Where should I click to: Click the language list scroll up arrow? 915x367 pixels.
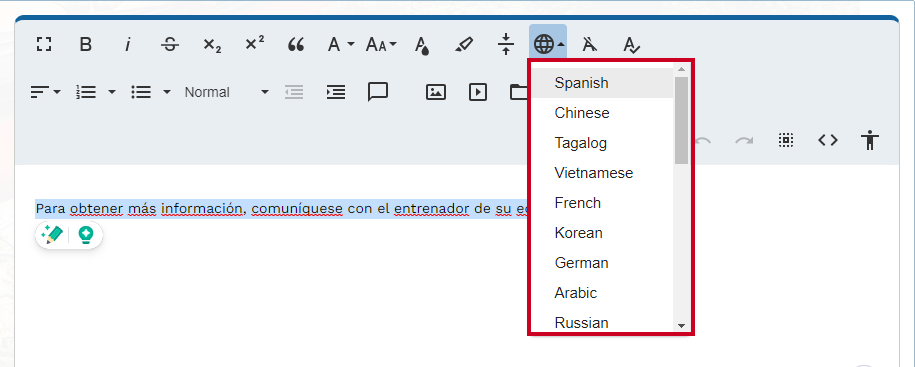681,69
